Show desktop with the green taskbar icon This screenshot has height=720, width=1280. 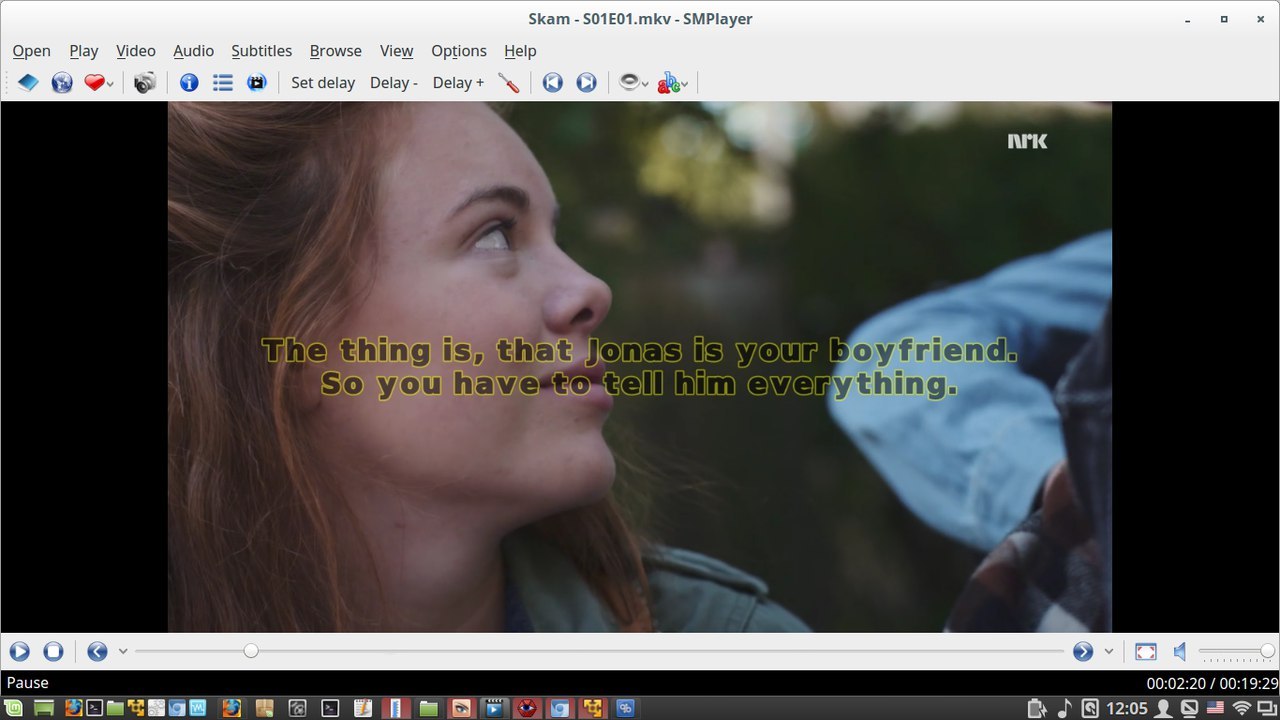[x=44, y=708]
